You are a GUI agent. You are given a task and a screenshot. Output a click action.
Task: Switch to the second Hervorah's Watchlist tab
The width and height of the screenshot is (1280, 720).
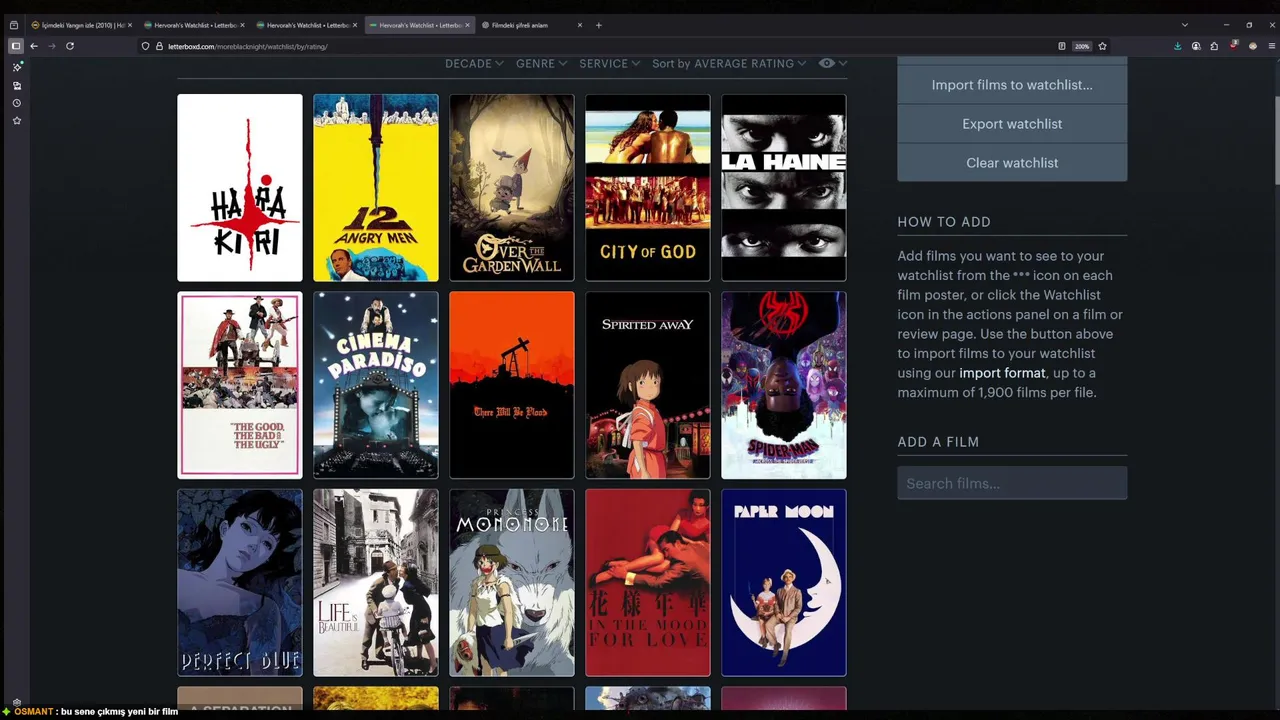[195, 25]
